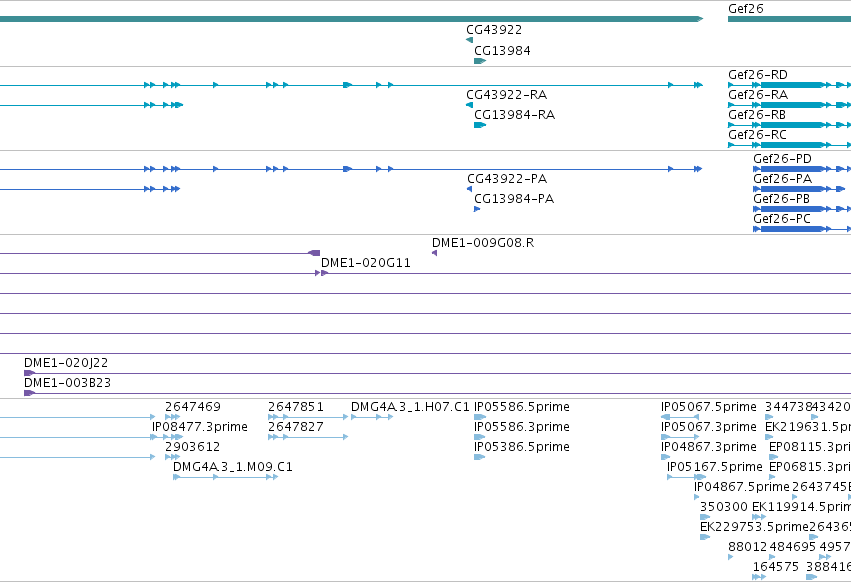The height and width of the screenshot is (582, 851).
Task: Select the Gef26-RC transcript label
Action: (757, 135)
